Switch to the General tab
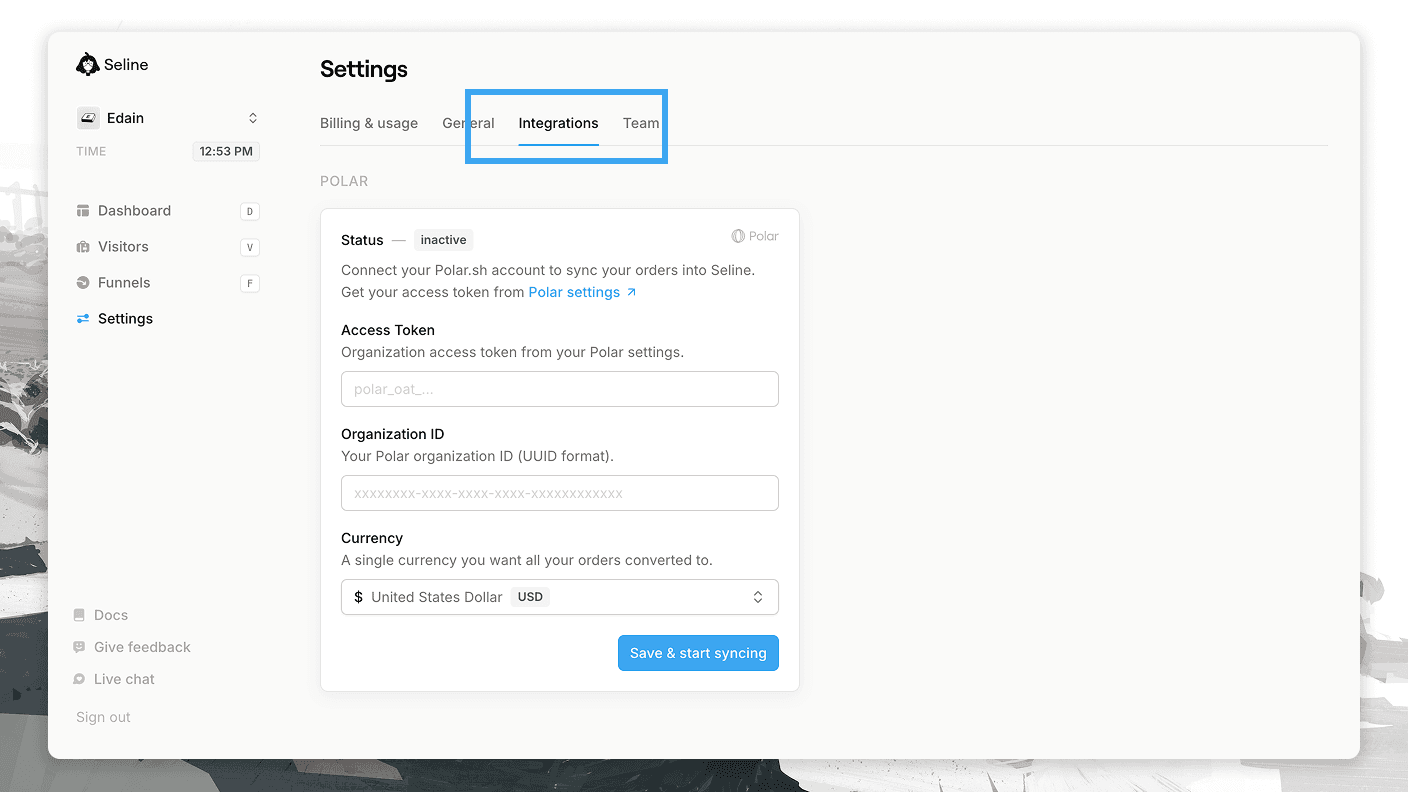Viewport: 1408px width, 792px height. coord(468,123)
